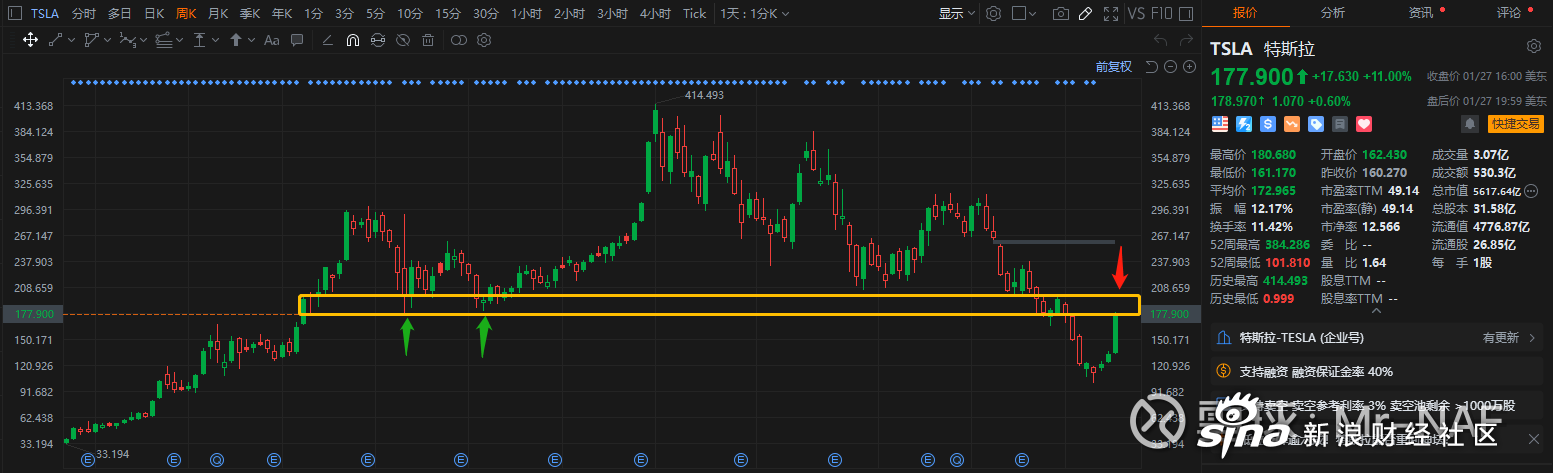Click 支持融资 margin rate row
This screenshot has height=473, width=1553.
(x=1376, y=371)
